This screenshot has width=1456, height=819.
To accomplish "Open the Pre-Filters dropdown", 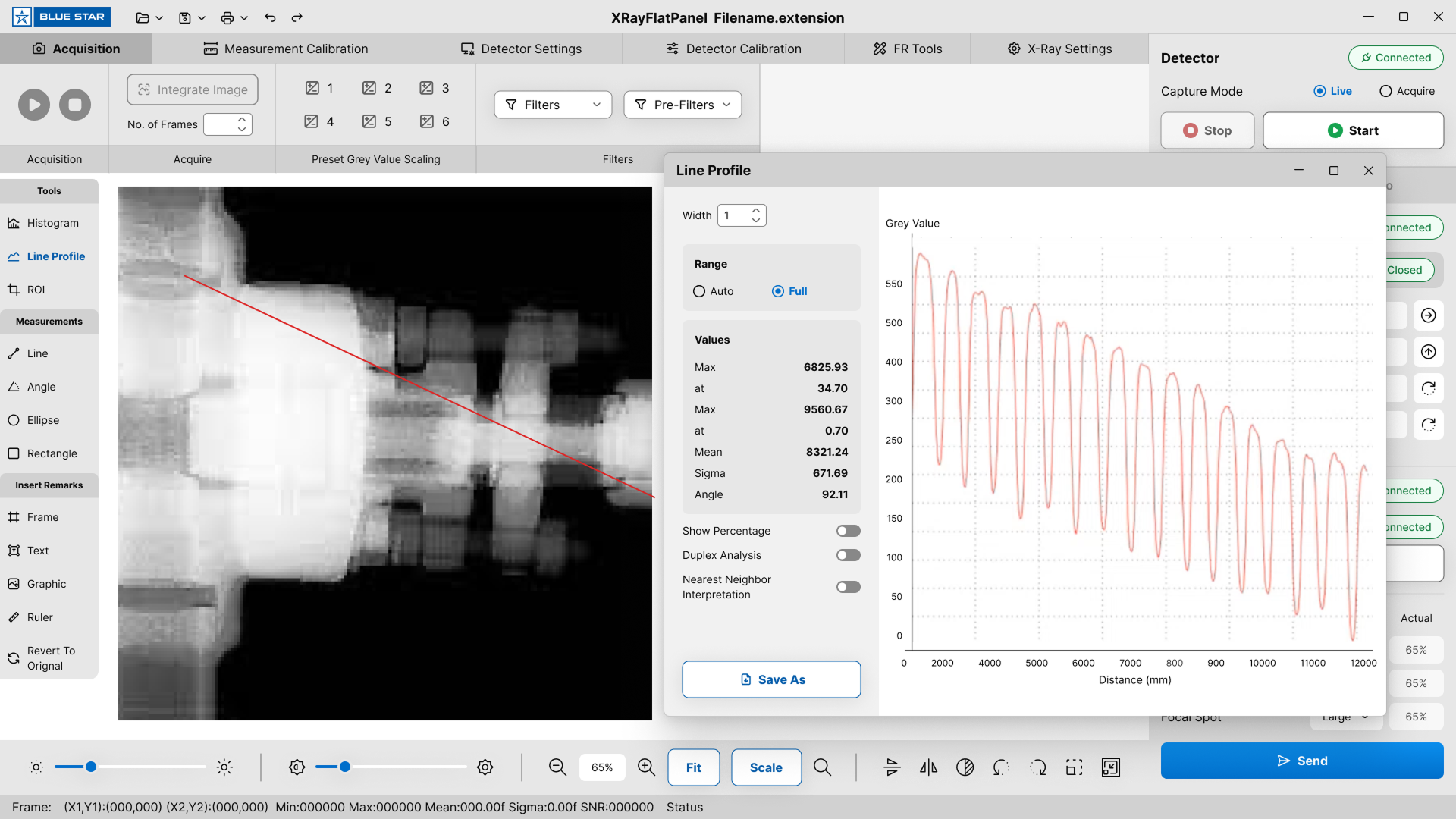I will tap(682, 105).
